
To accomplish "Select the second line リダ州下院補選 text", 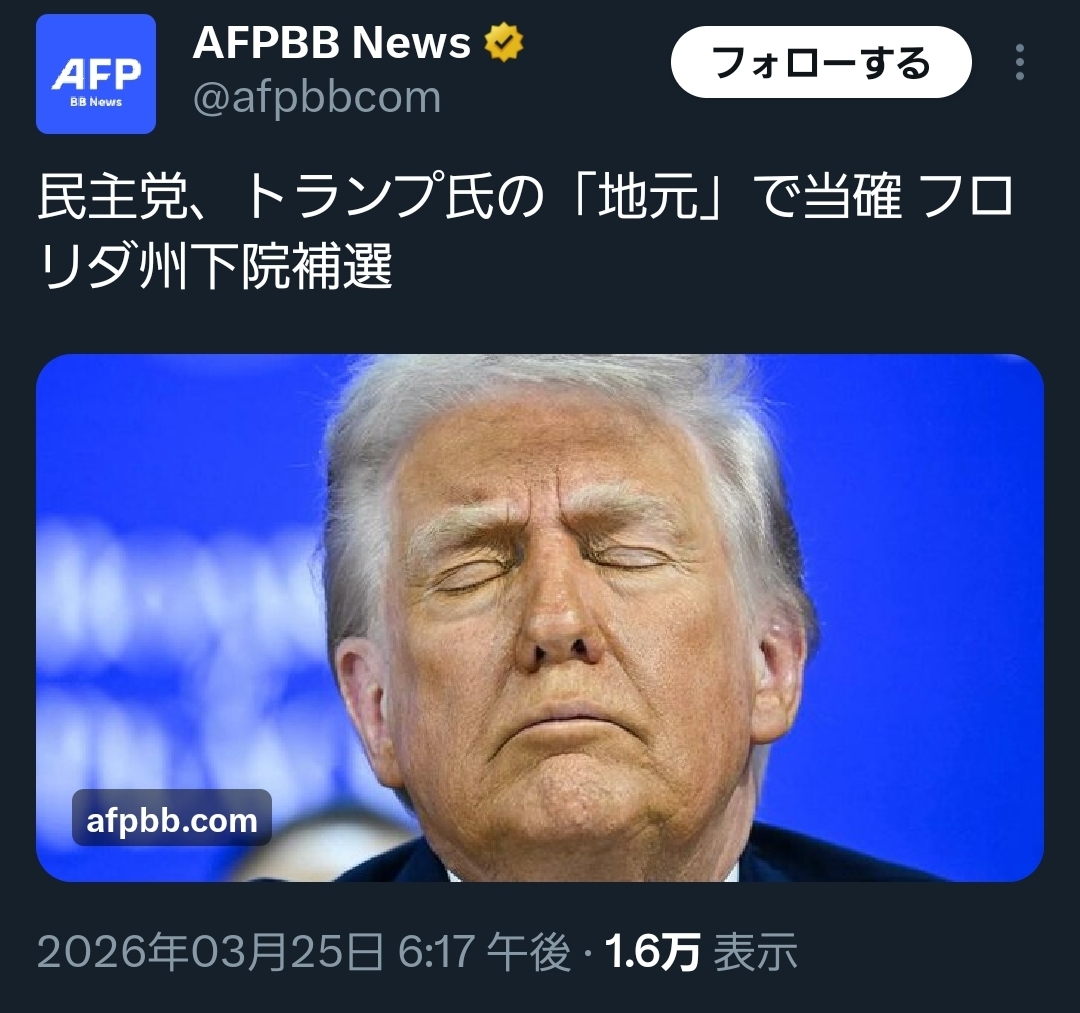I will (x=216, y=265).
